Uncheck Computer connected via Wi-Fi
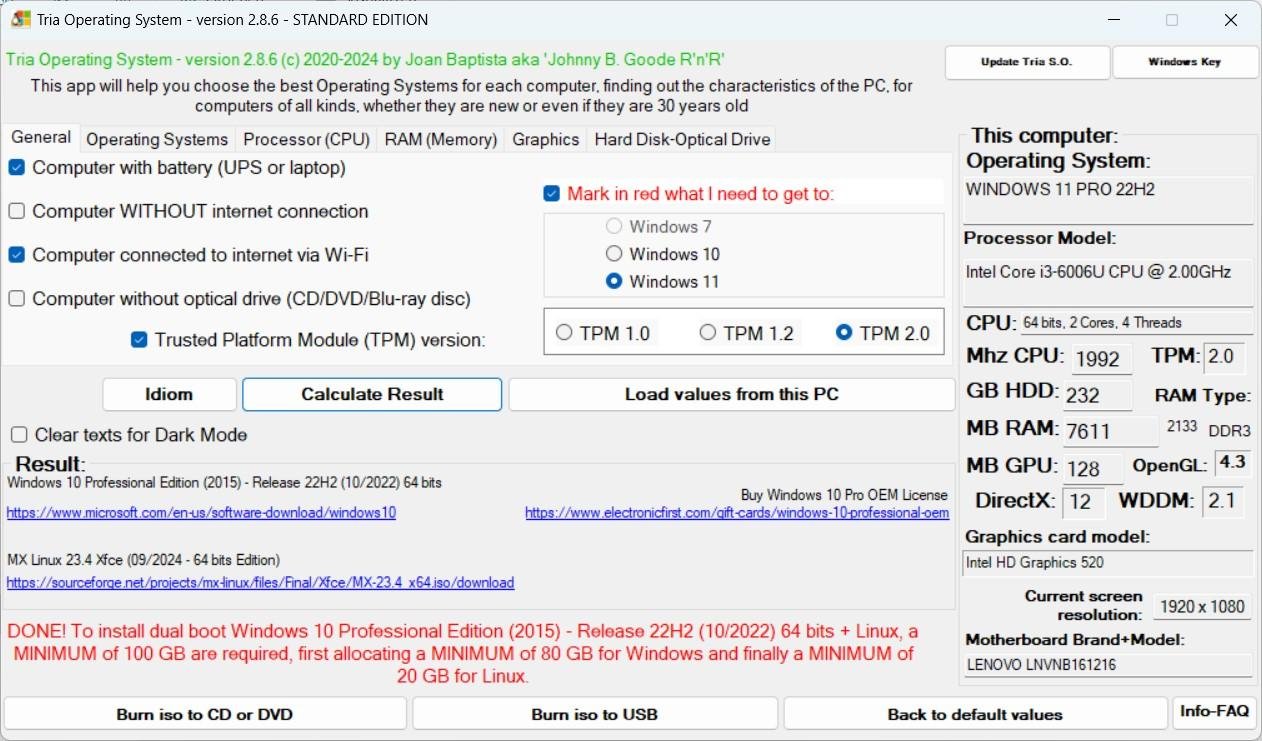The image size is (1262, 741). [17, 255]
